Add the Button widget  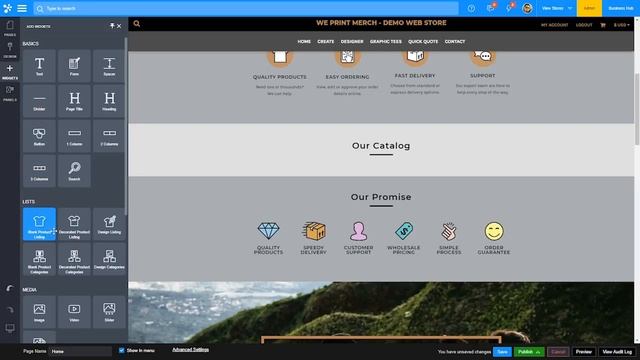pos(39,136)
